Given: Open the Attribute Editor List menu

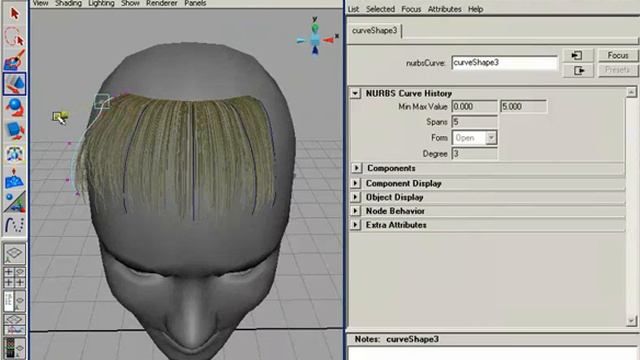Looking at the screenshot, I should click(353, 9).
